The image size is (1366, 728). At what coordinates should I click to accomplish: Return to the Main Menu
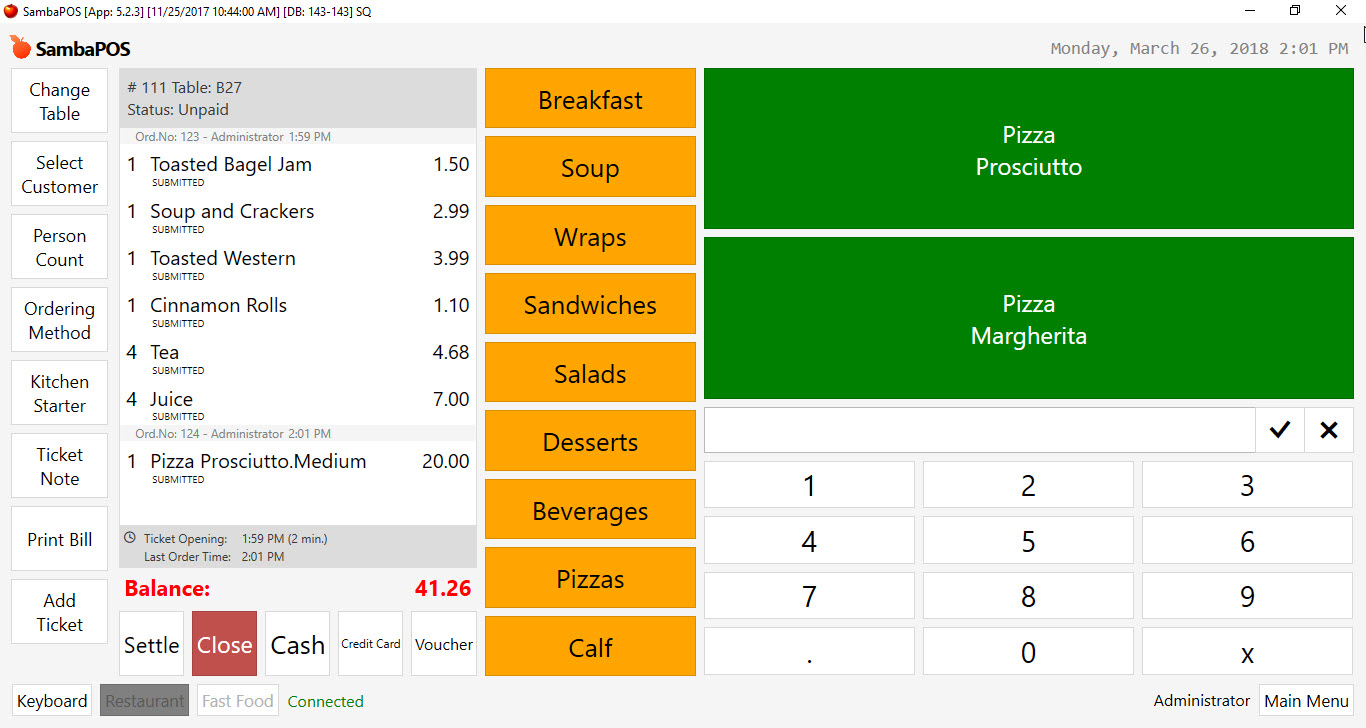(x=1306, y=701)
